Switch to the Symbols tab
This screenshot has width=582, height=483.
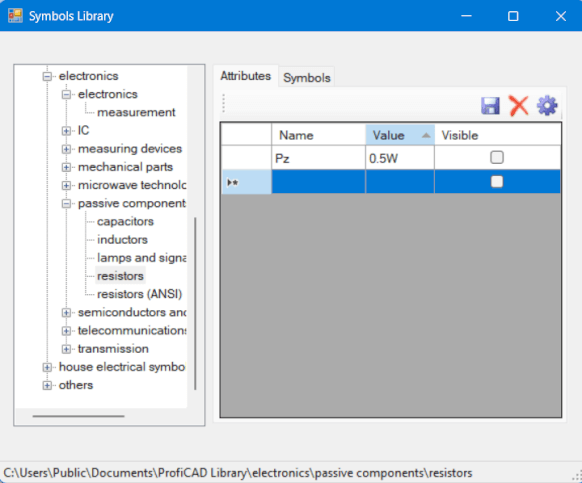click(307, 78)
